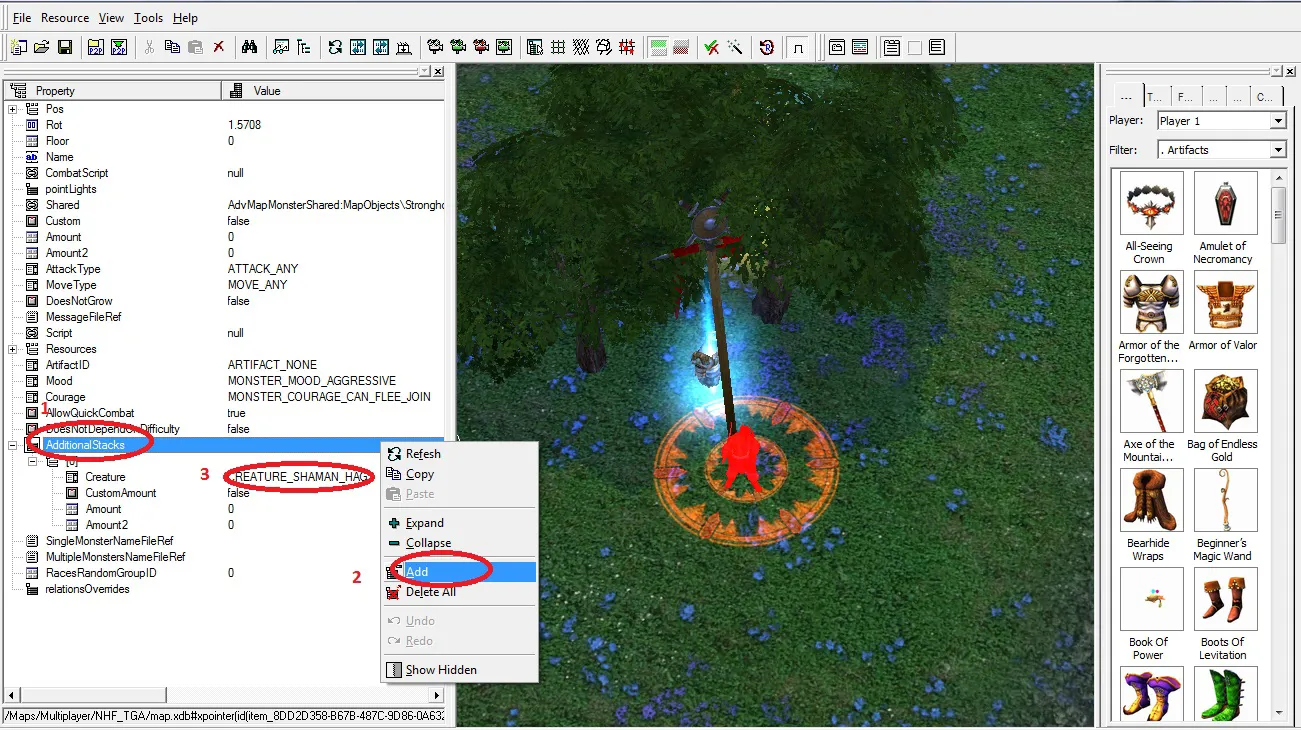Click the grid with red stars icon
This screenshot has width=1301, height=730.
coord(627,47)
